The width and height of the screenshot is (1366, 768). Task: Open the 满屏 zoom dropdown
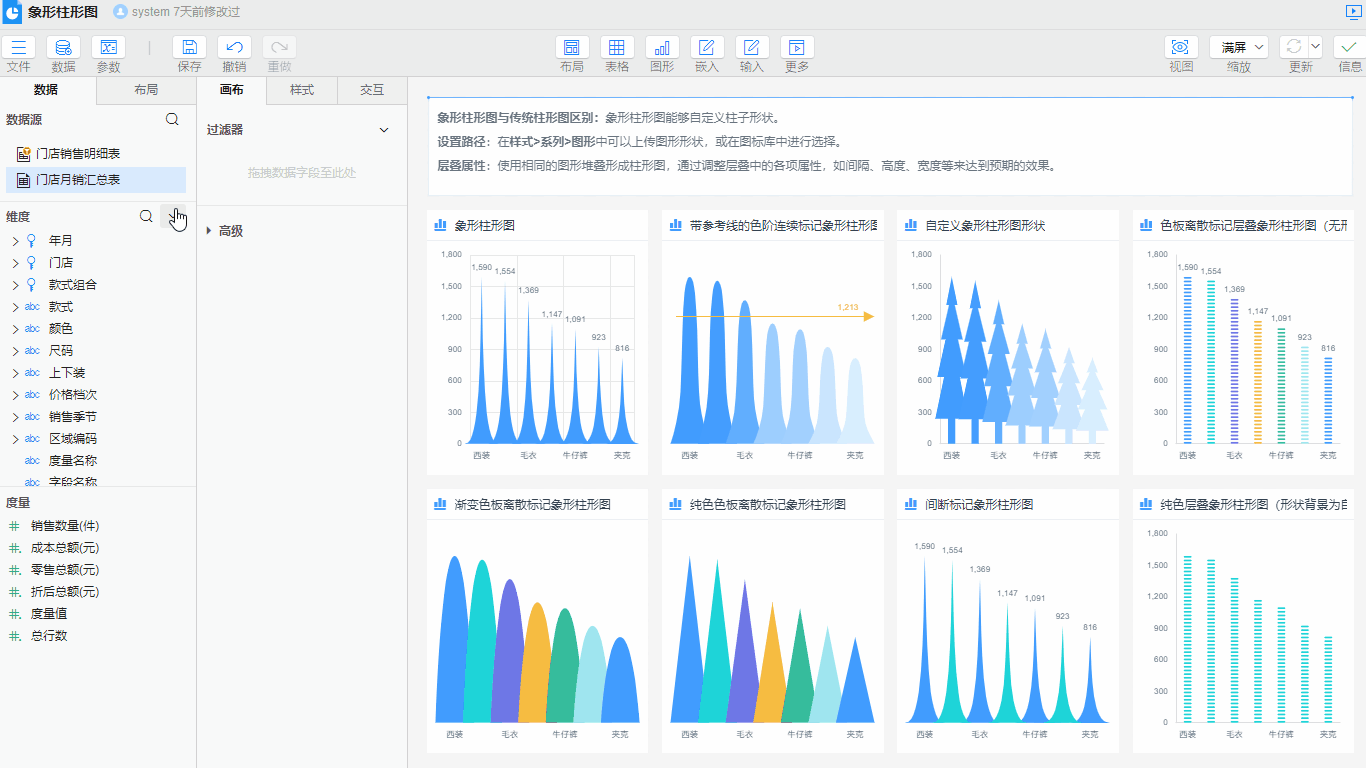tap(1239, 47)
